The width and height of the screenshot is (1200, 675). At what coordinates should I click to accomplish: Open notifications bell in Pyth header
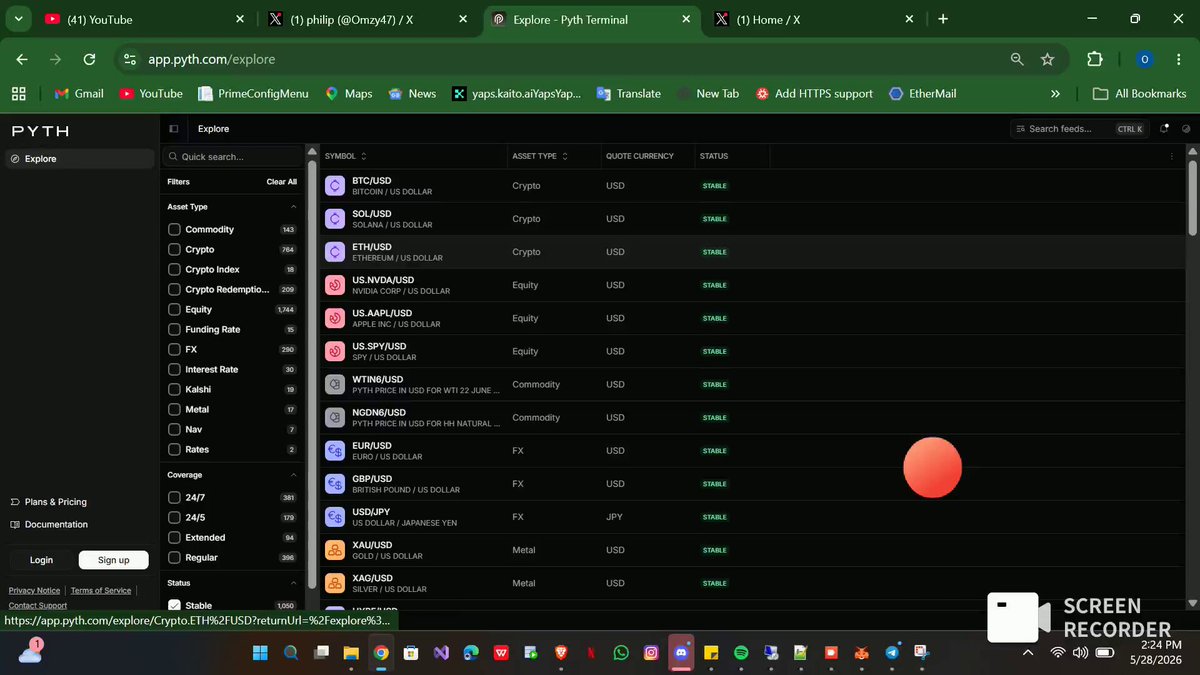pyautogui.click(x=1164, y=128)
